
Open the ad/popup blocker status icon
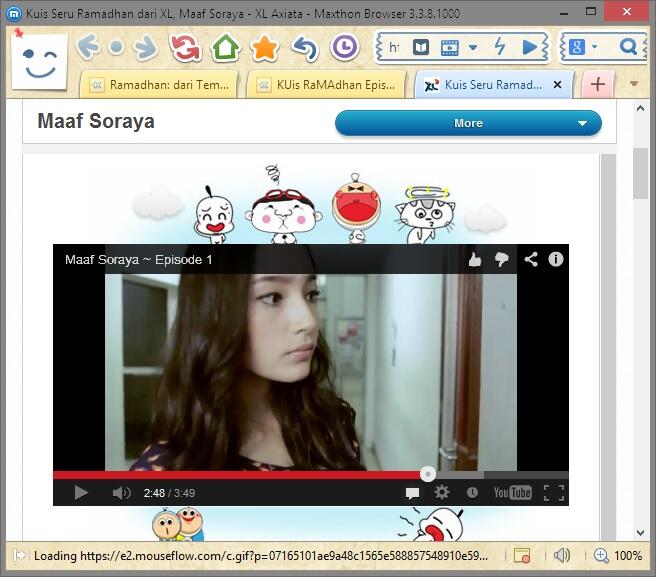[x=522, y=556]
